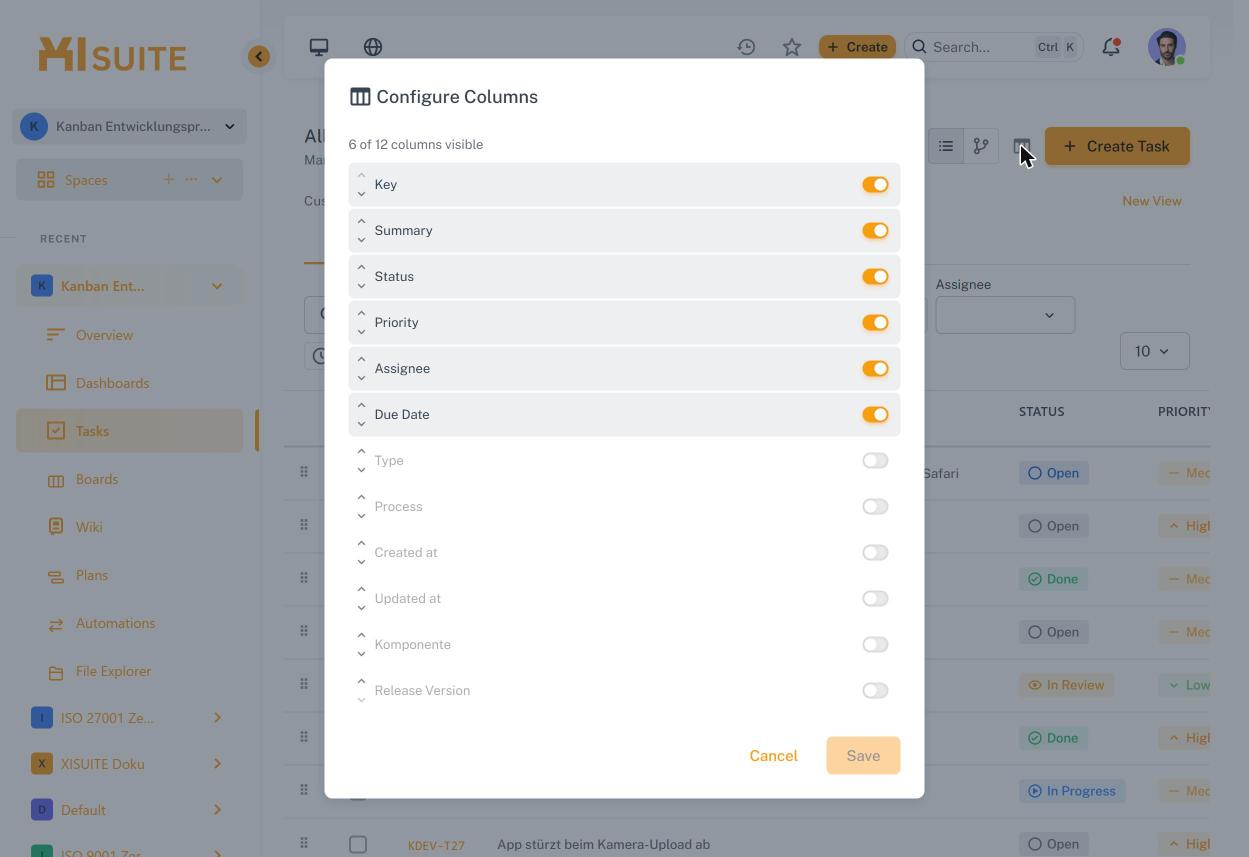The width and height of the screenshot is (1249, 857).
Task: Move the Updated at column down
Action: coord(362,608)
